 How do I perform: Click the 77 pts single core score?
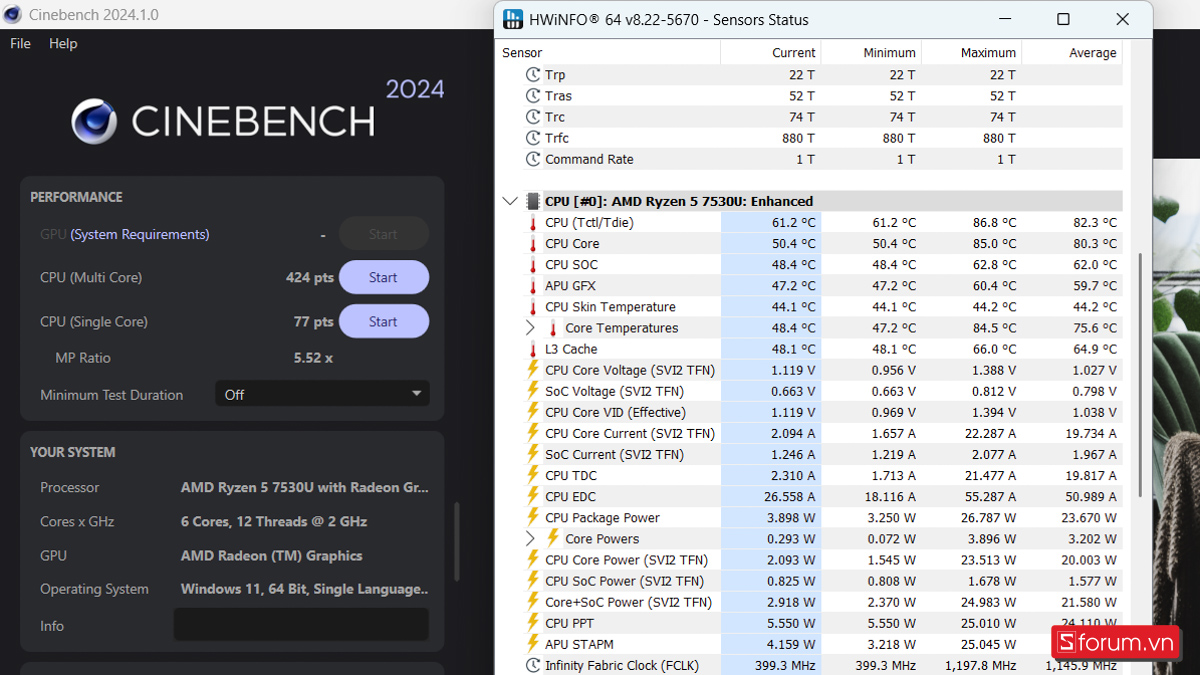click(314, 321)
